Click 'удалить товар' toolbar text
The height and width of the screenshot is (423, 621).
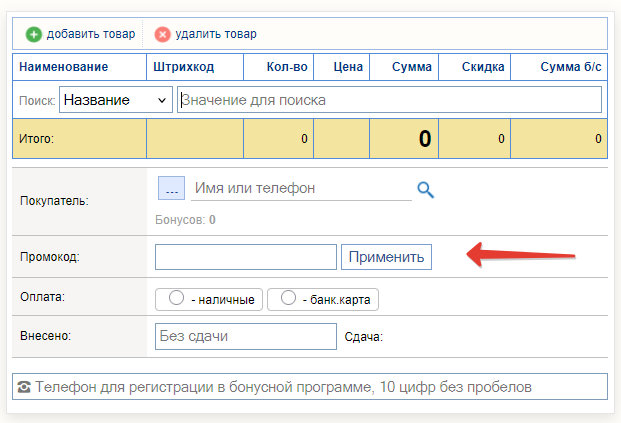coord(216,34)
